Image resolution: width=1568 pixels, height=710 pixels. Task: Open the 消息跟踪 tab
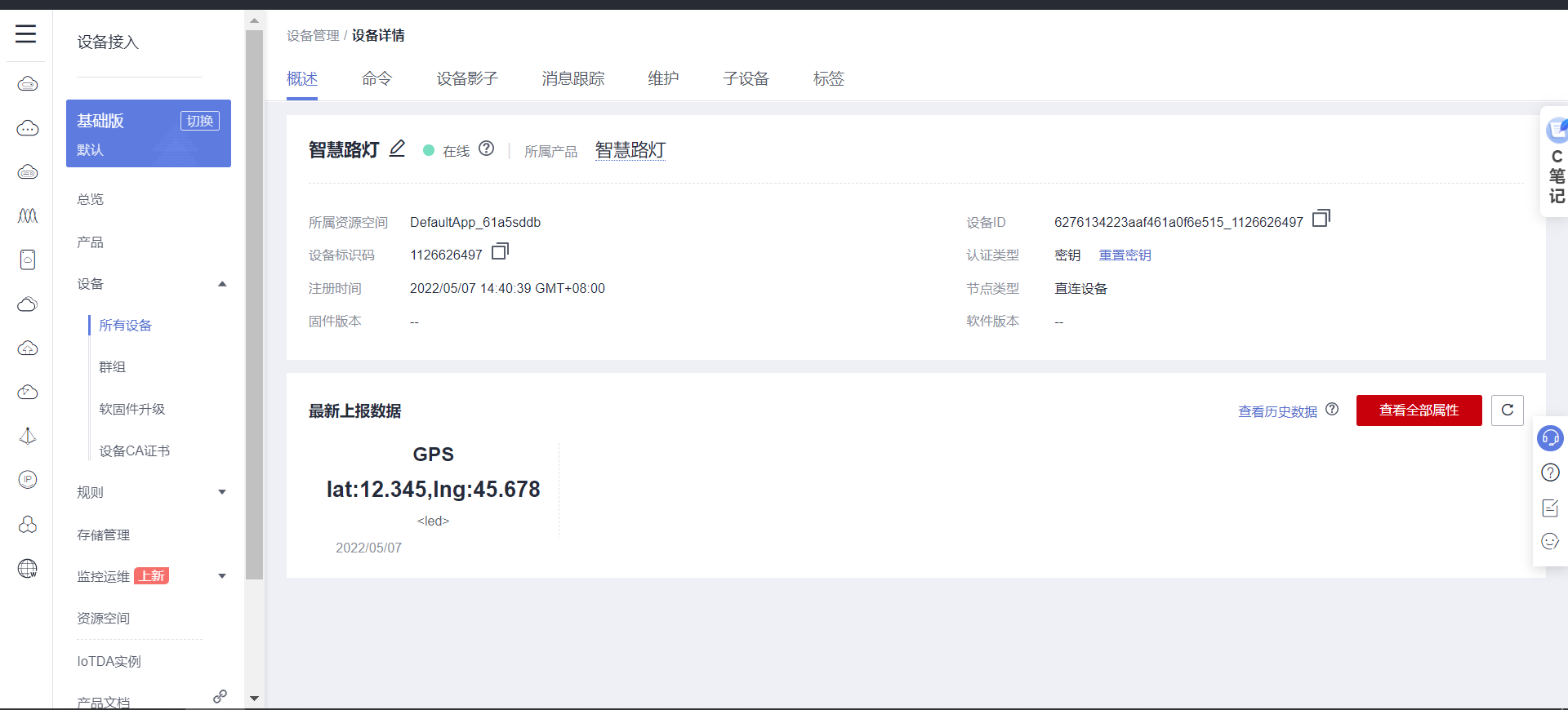(x=573, y=78)
